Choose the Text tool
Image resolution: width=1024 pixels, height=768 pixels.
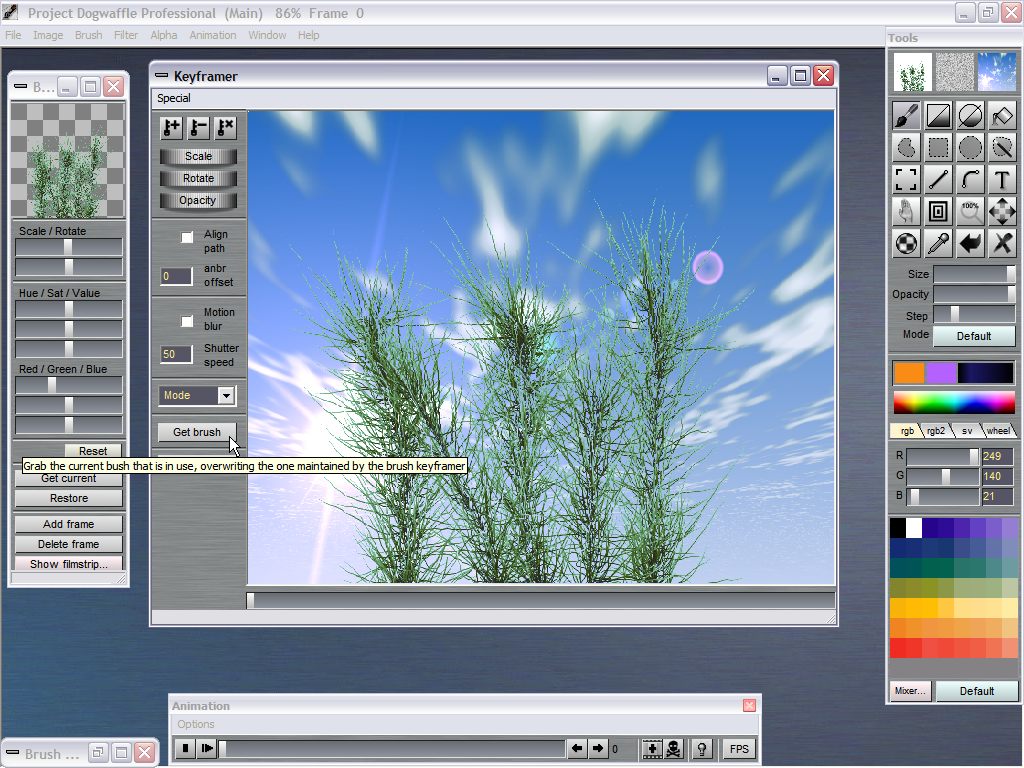[x=1002, y=180]
